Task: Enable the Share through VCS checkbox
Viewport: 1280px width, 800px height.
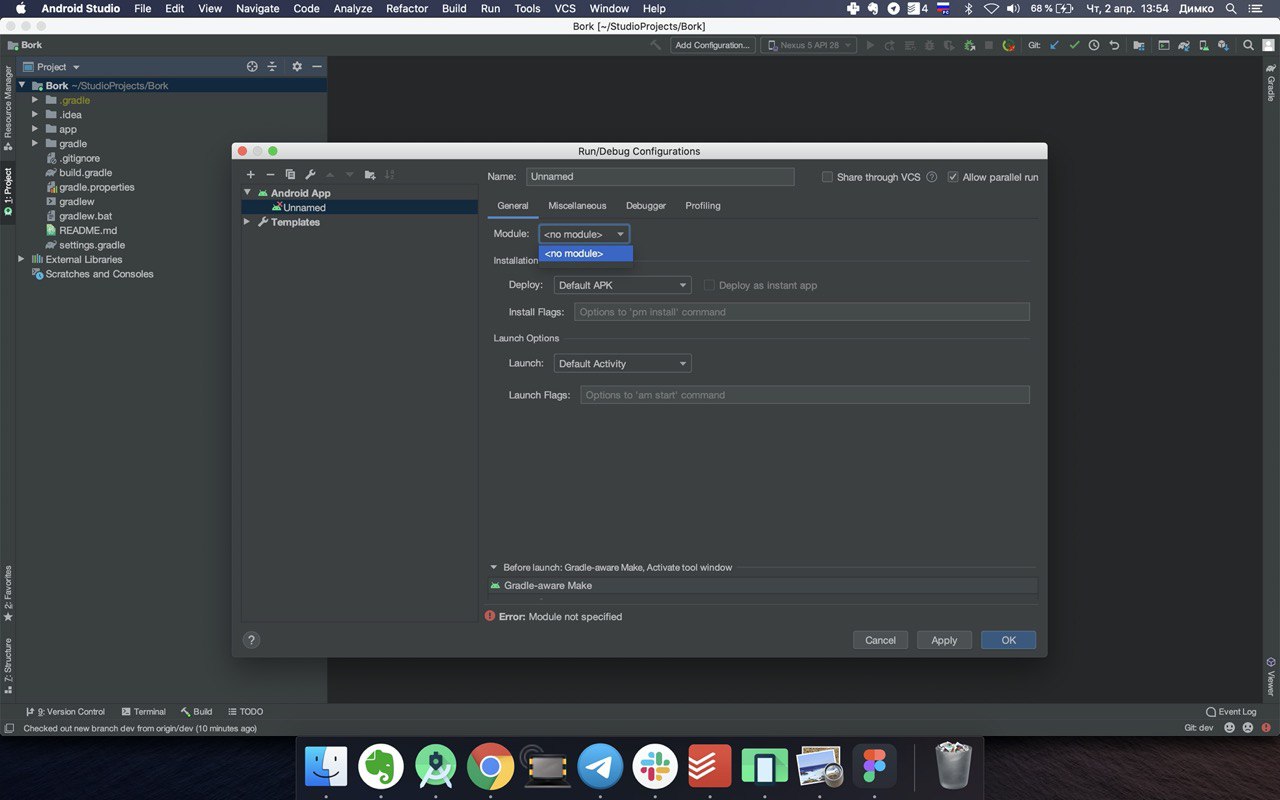Action: point(827,177)
